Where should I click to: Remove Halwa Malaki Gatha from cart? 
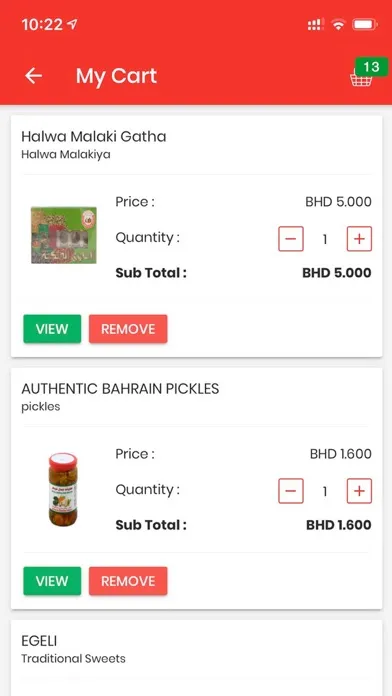tap(128, 329)
